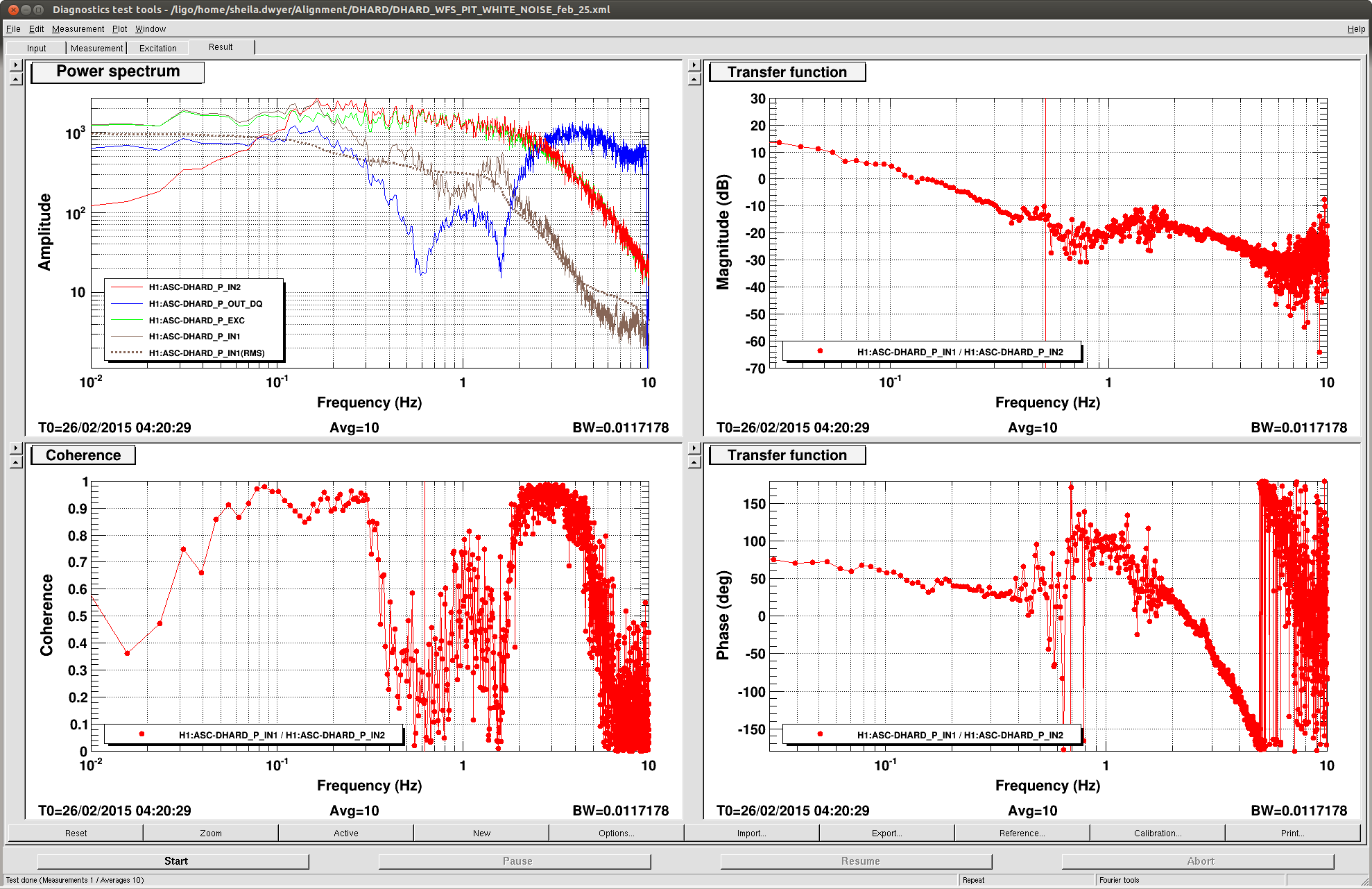
Task: Expand options arrow beside Power spectrum plot
Action: tap(16, 65)
